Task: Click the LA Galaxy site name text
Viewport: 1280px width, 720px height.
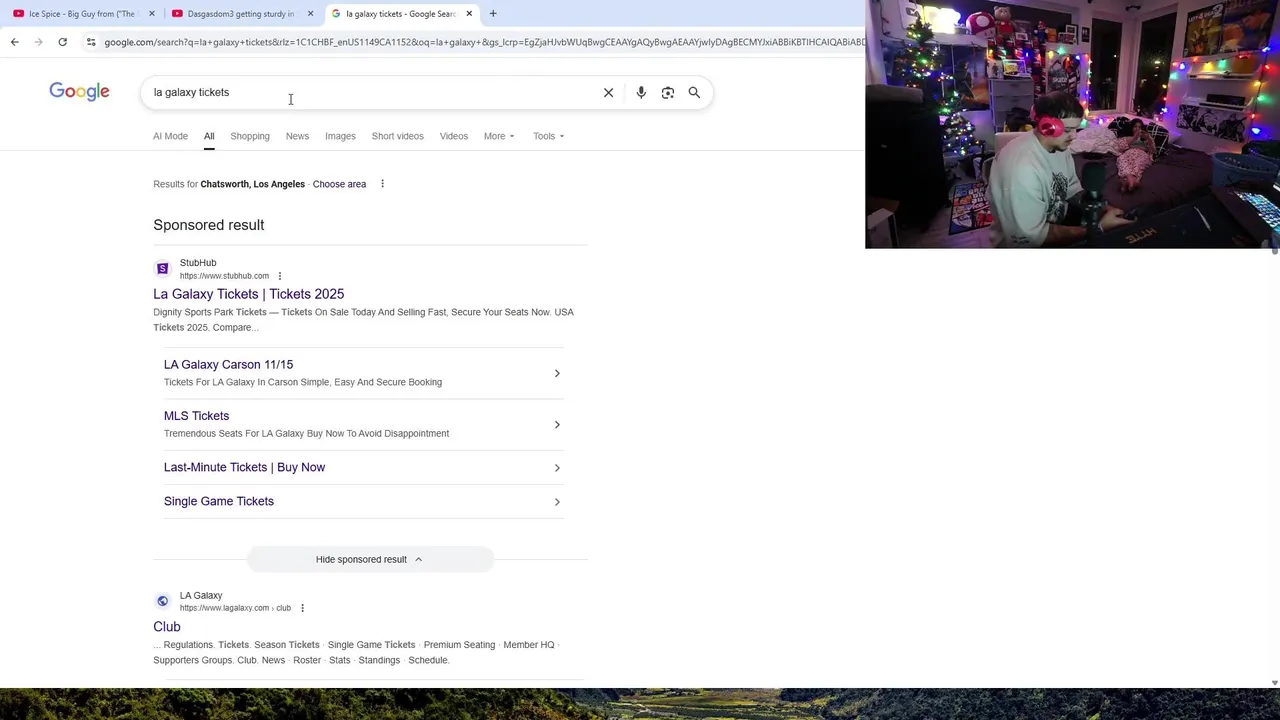Action: [201, 596]
